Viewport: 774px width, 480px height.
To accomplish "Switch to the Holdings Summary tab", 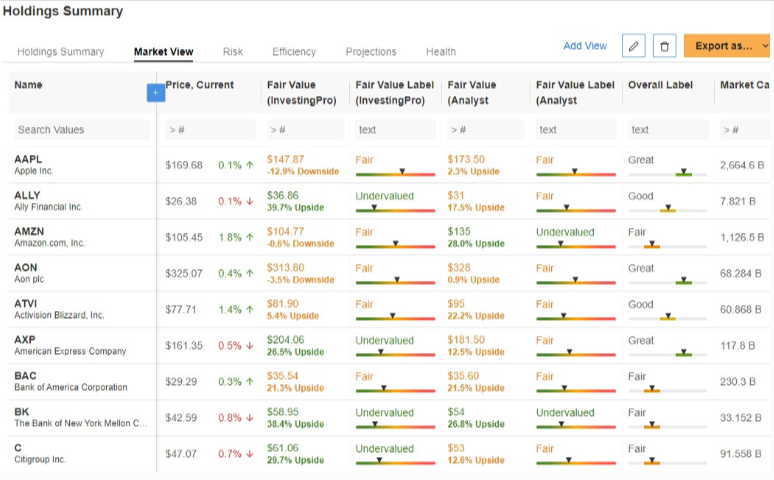I will click(61, 52).
